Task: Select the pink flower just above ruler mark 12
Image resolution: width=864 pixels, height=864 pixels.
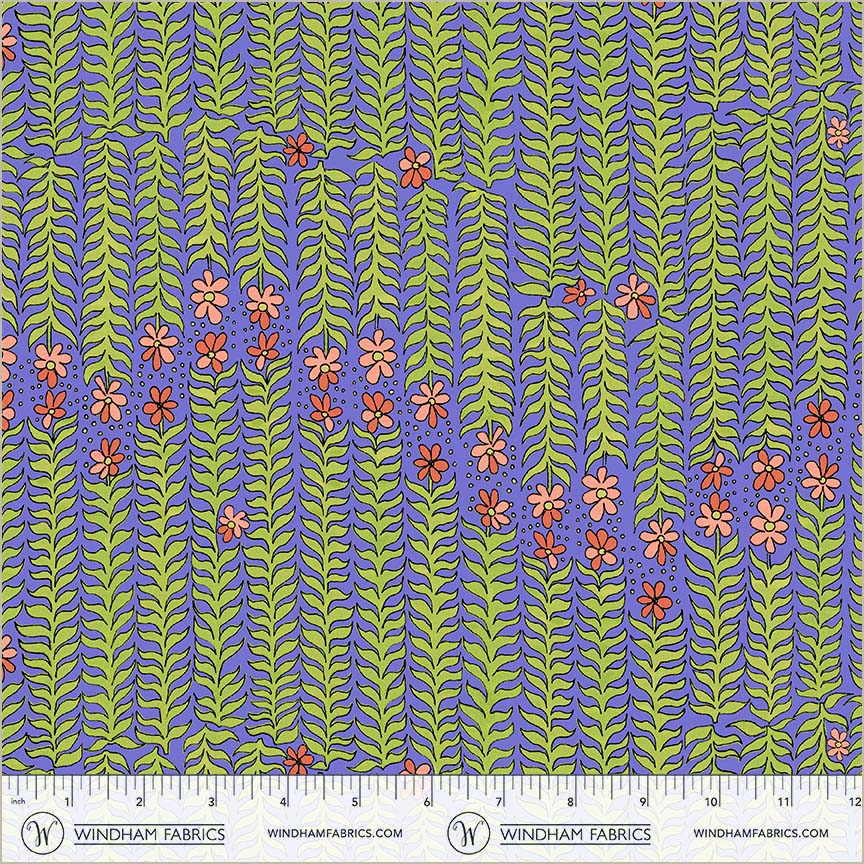Action: click(x=838, y=743)
